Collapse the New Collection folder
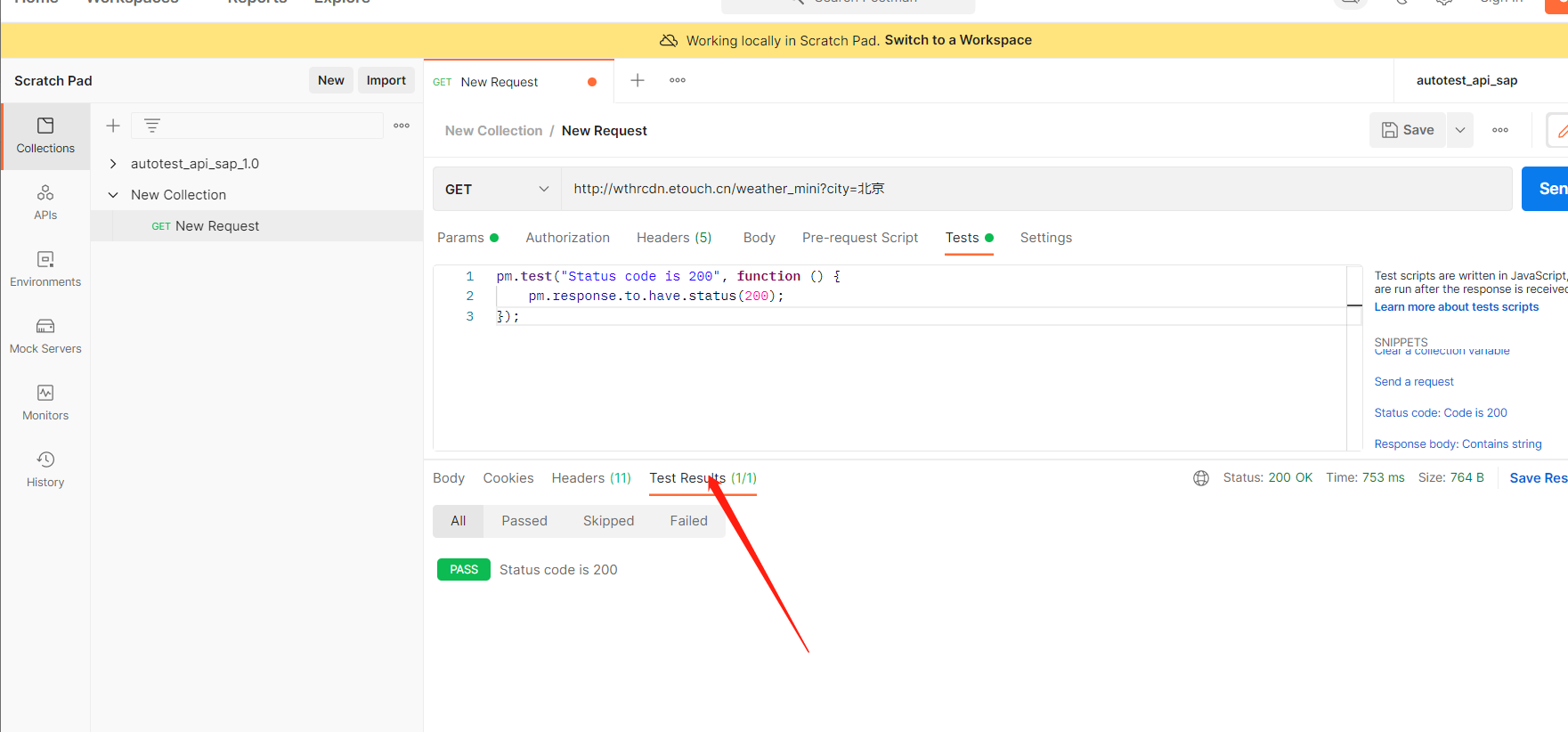This screenshot has height=732, width=1568. pyautogui.click(x=113, y=195)
